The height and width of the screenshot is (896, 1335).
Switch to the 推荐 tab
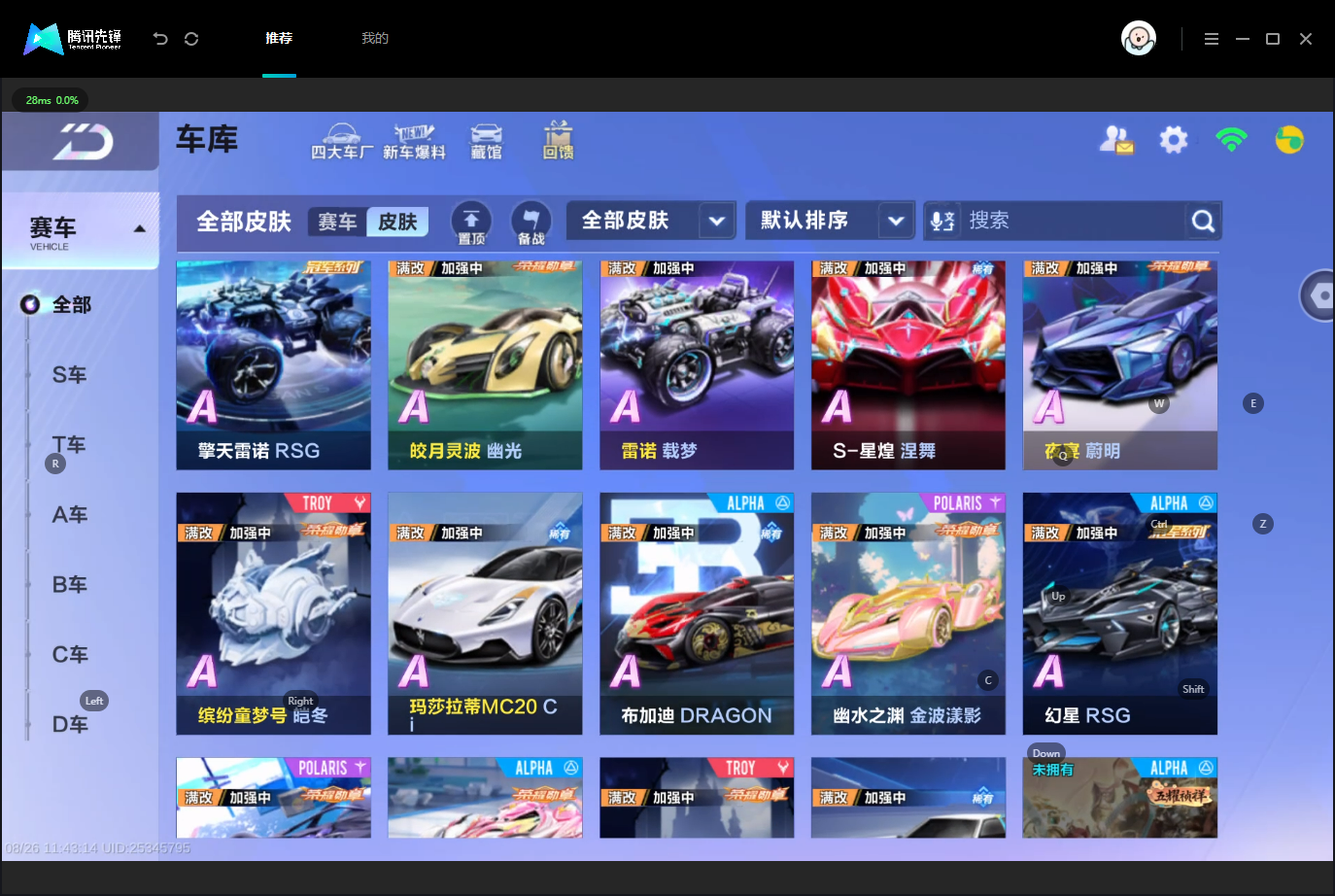click(x=279, y=39)
